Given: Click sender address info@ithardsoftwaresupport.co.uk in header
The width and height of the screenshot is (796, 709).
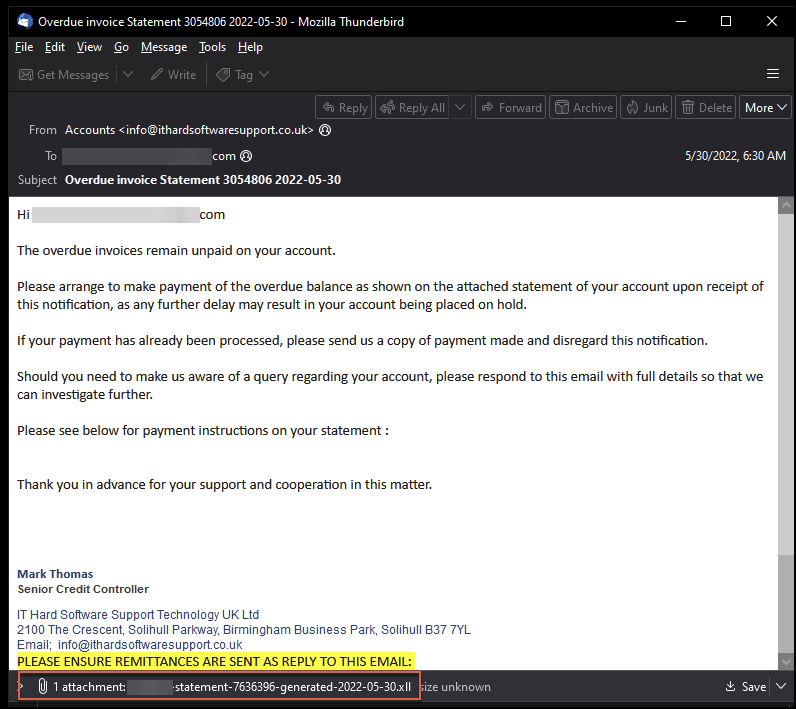Looking at the screenshot, I should click(216, 130).
